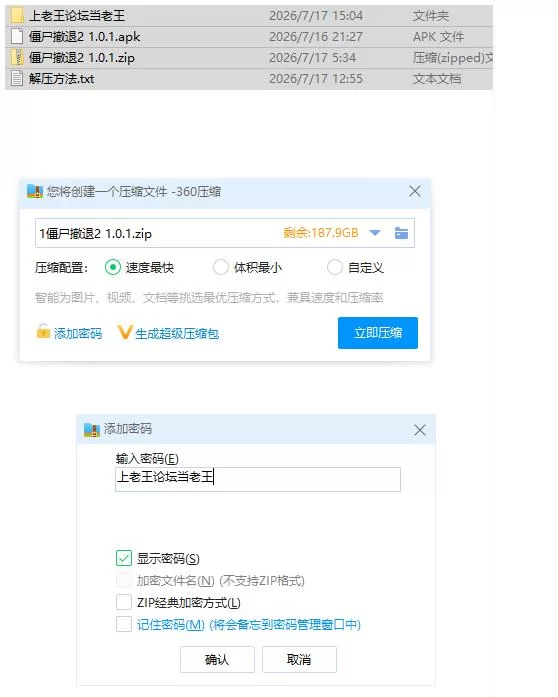
Task: Select the 上老王论坛当老王 folder icon
Action: click(17, 16)
